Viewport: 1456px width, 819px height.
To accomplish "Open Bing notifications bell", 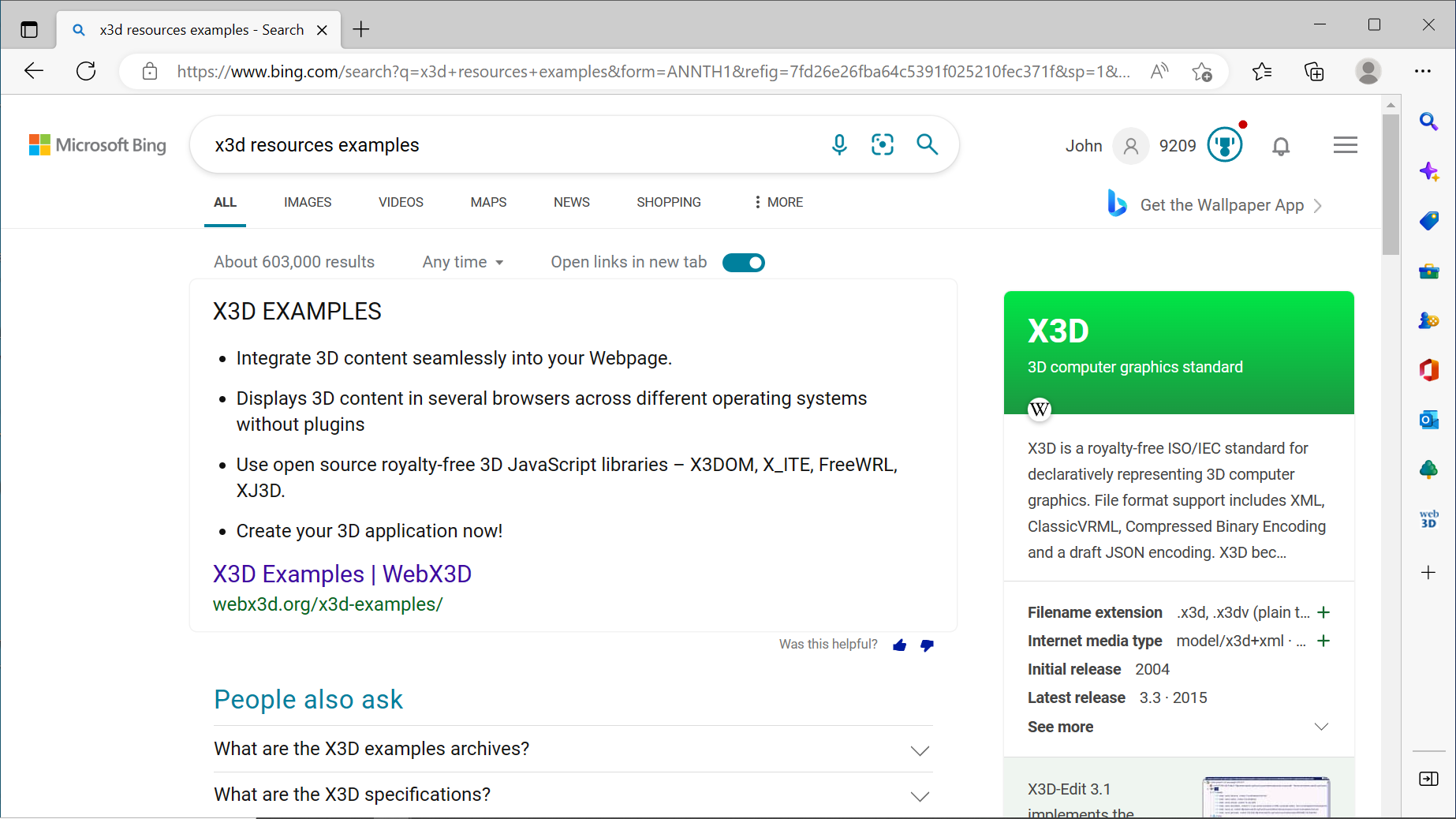I will point(1281,146).
